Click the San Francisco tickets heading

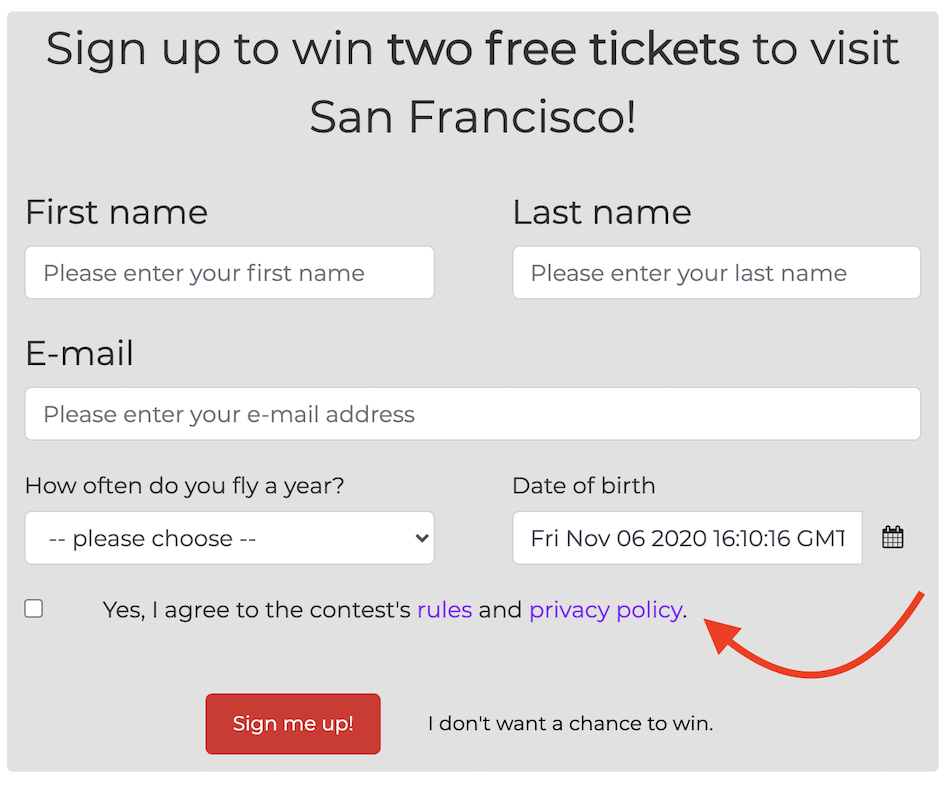pyautogui.click(x=473, y=82)
